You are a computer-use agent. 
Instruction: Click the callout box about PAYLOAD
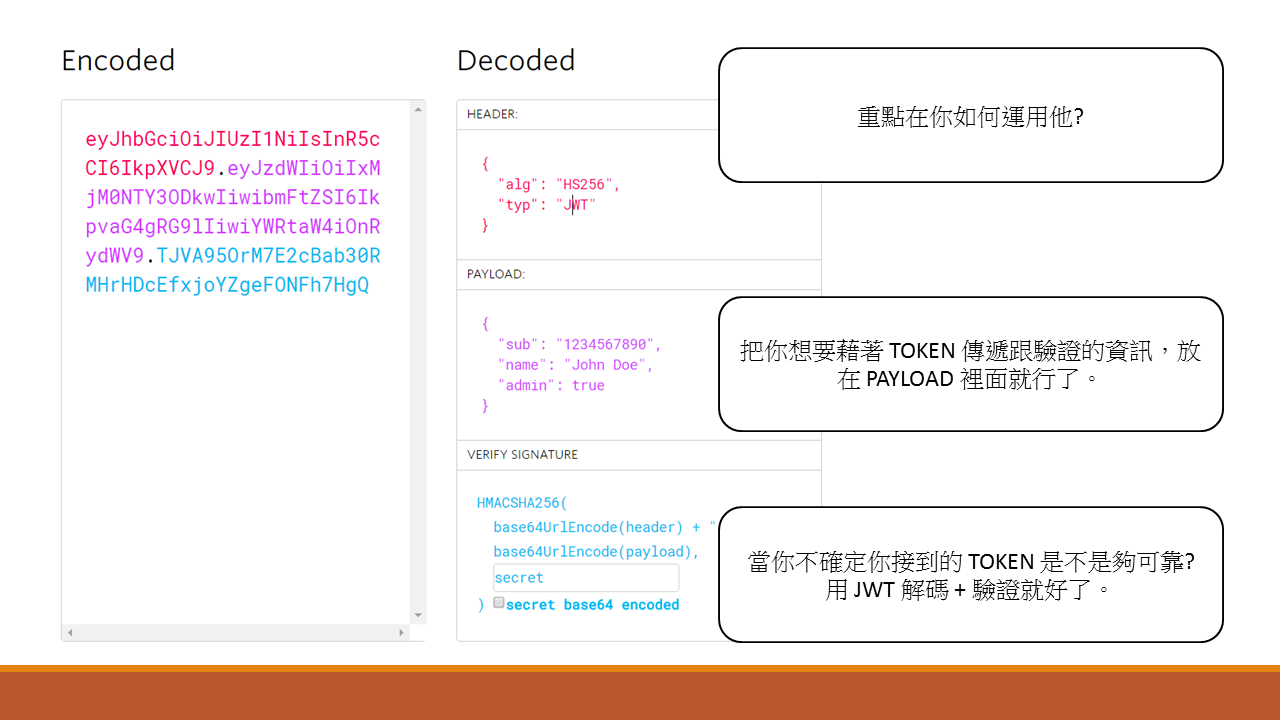point(970,364)
